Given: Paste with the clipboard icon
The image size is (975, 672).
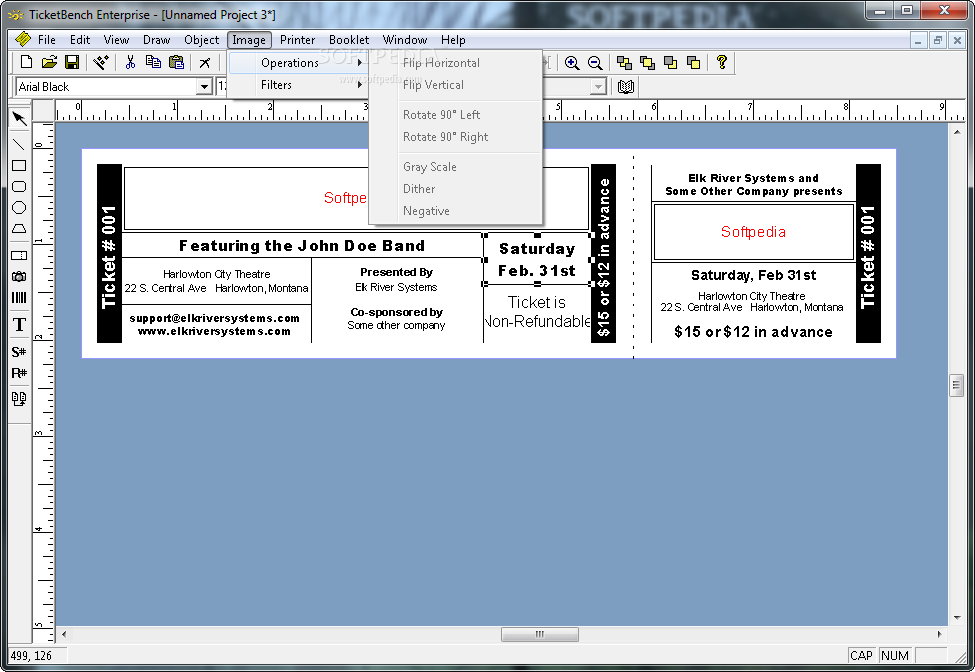Looking at the screenshot, I should click(x=177, y=62).
